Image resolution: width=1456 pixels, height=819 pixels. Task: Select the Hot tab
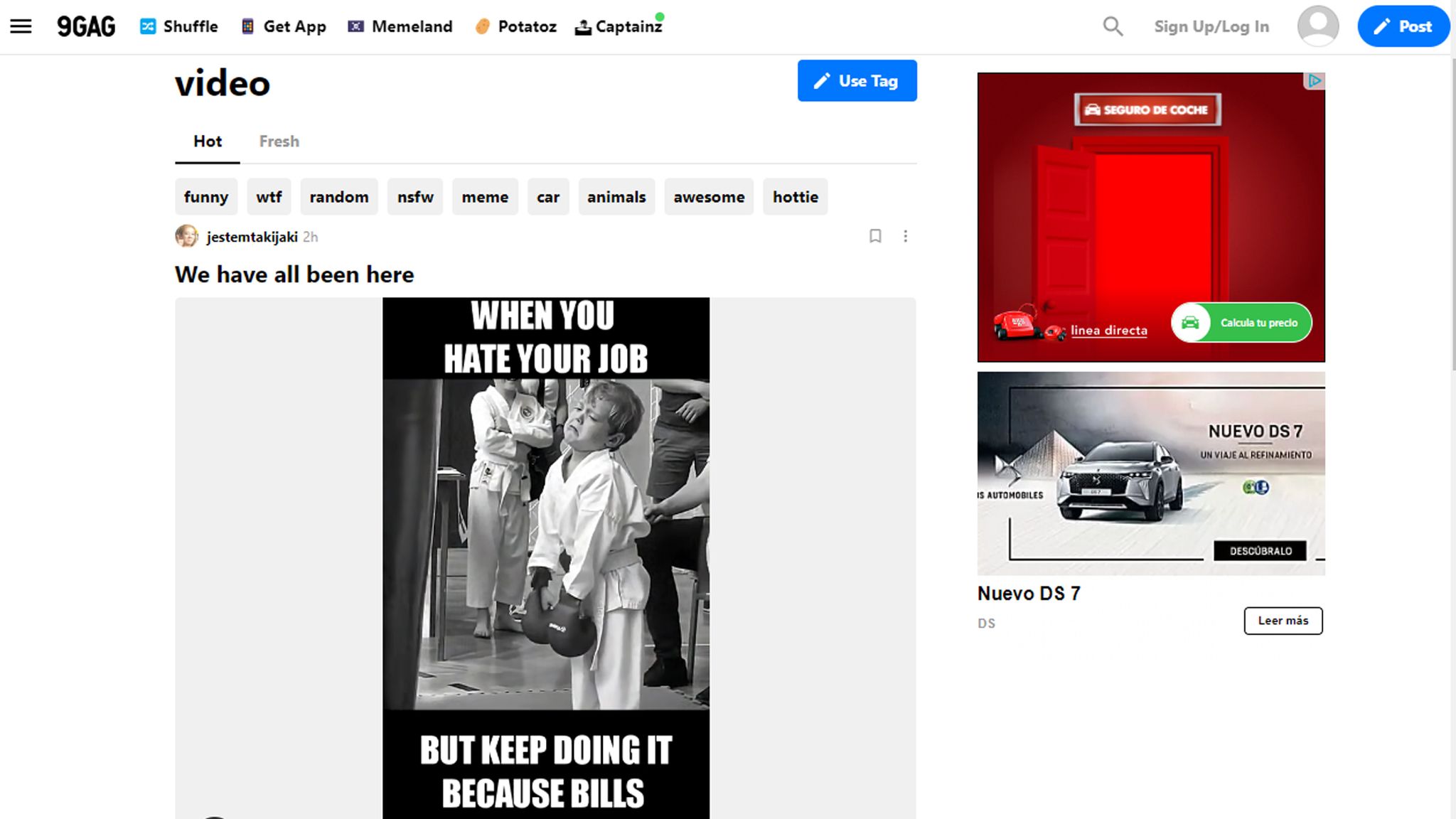(208, 141)
